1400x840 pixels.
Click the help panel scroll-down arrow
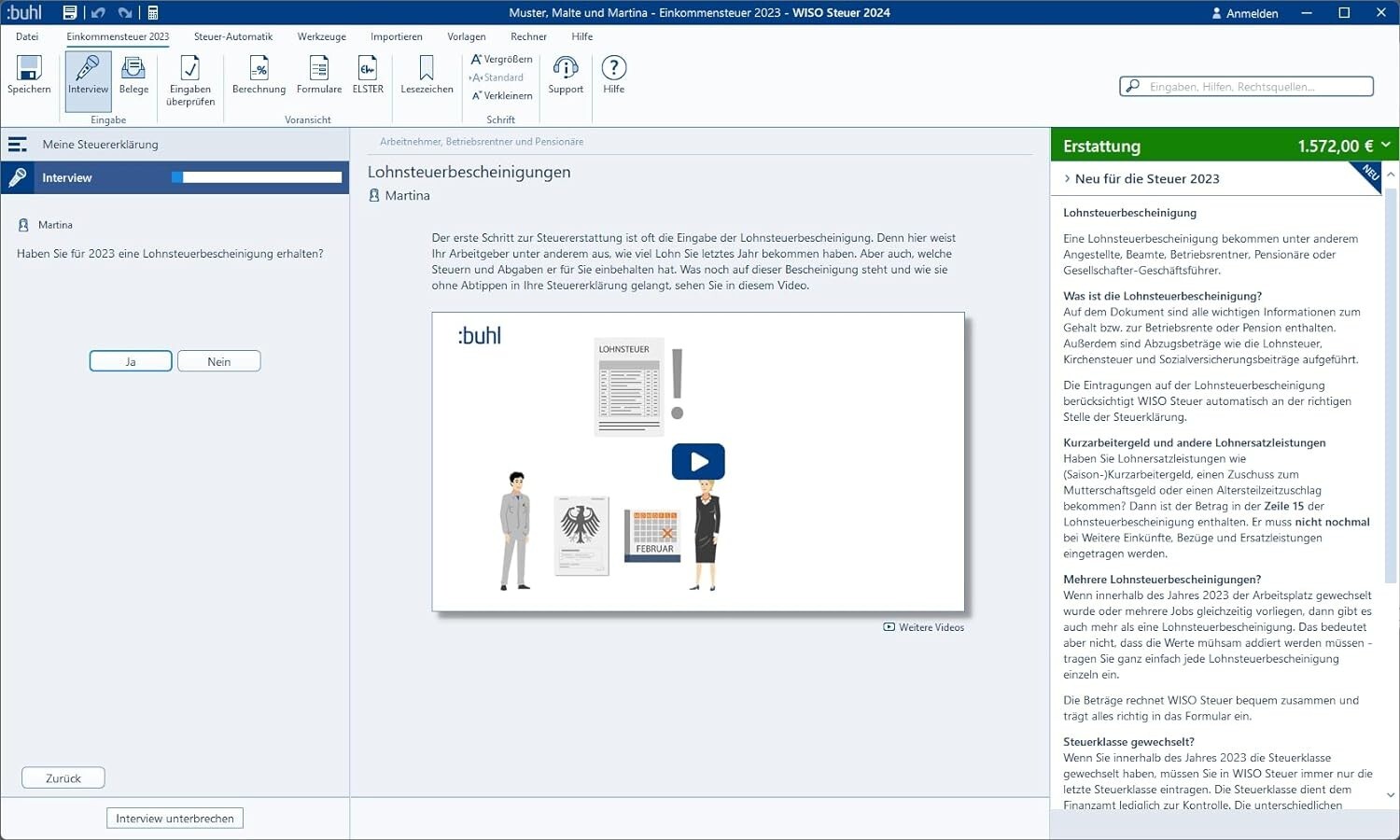pos(1391,795)
